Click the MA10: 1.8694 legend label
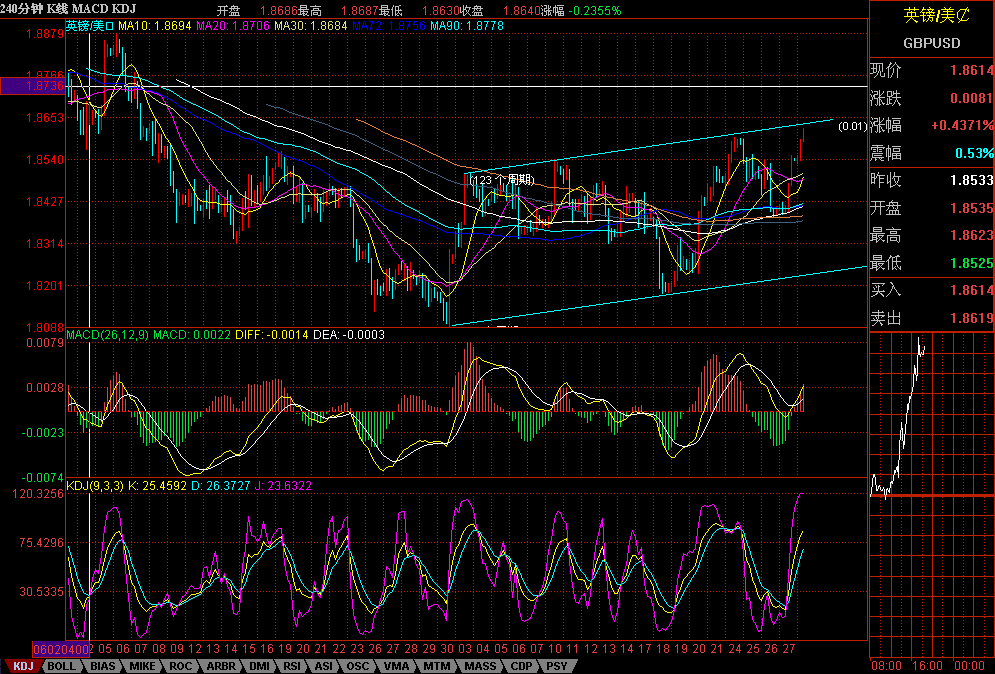Image resolution: width=995 pixels, height=674 pixels. point(155,26)
